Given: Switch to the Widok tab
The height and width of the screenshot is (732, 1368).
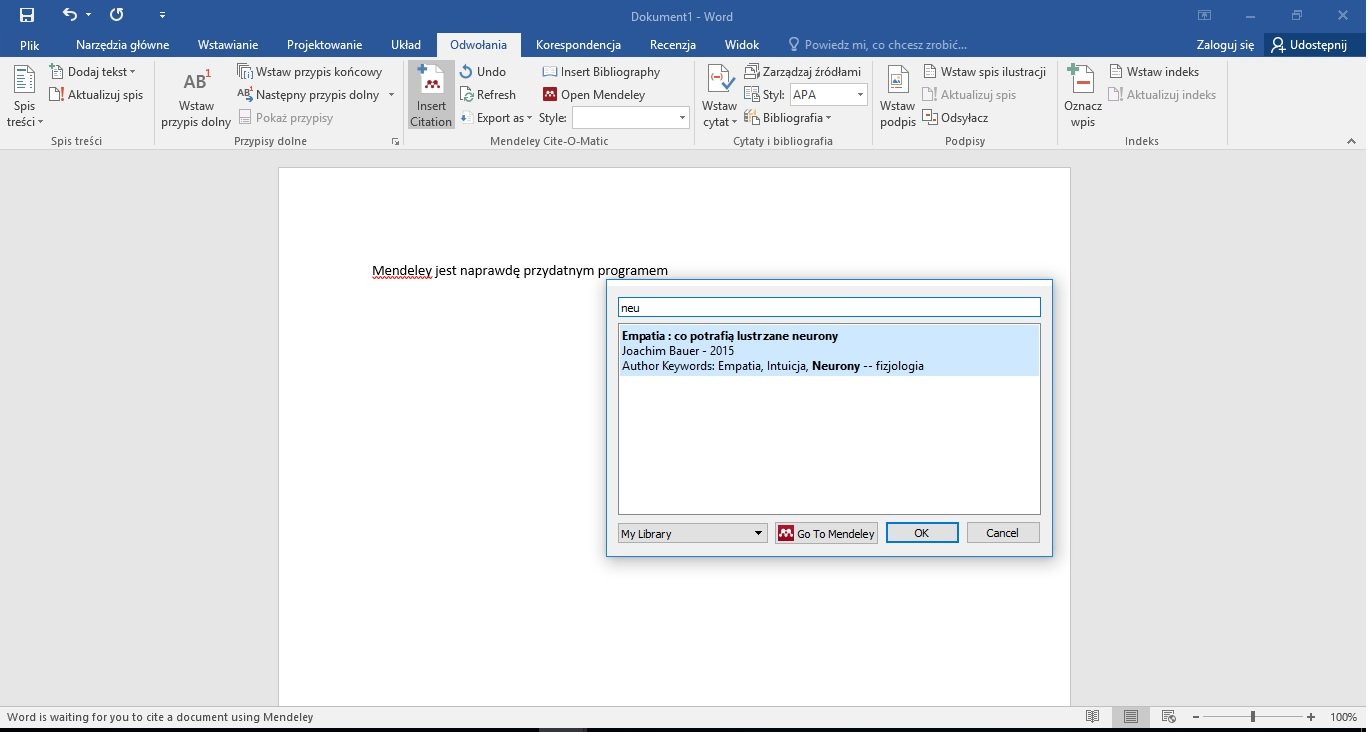Looking at the screenshot, I should [742, 45].
